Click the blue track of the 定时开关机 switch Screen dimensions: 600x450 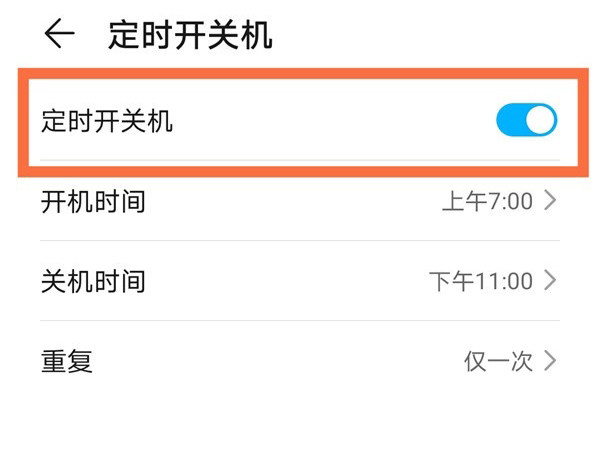[x=510, y=121]
